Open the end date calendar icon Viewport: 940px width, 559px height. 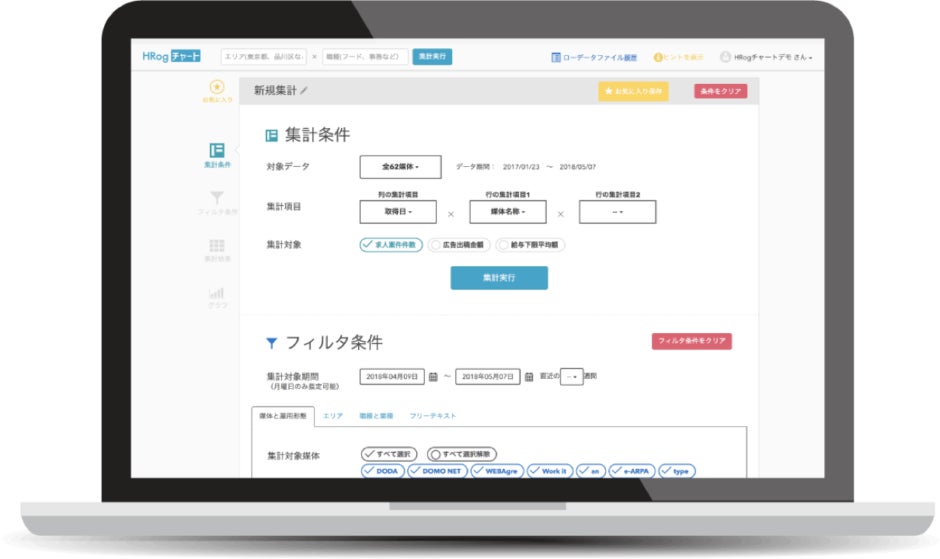[529, 377]
